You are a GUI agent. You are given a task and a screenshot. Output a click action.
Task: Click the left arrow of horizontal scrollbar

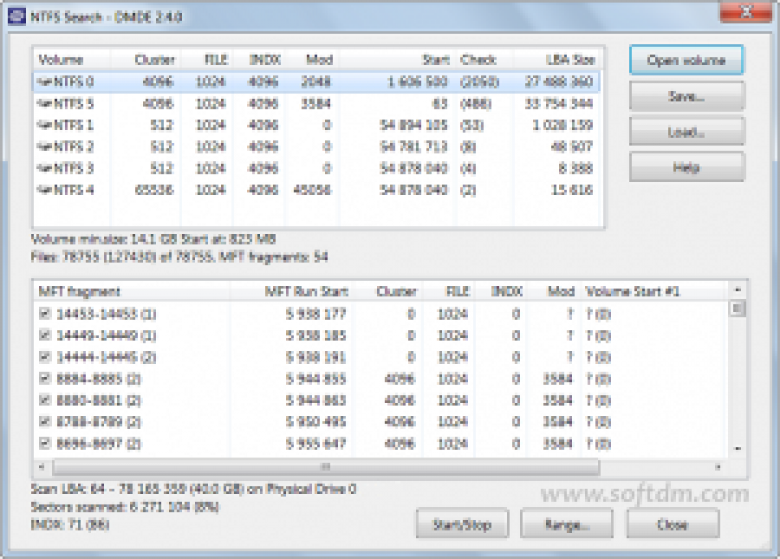pyautogui.click(x=42, y=467)
